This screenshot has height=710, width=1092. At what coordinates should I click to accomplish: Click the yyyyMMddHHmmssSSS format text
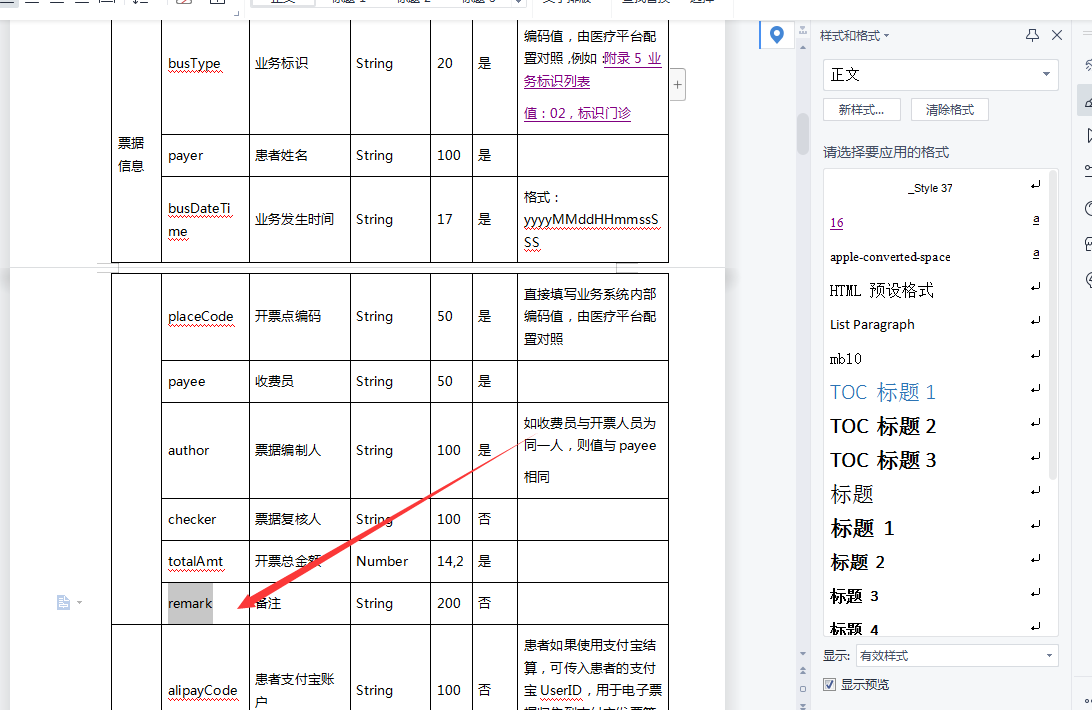pos(591,231)
